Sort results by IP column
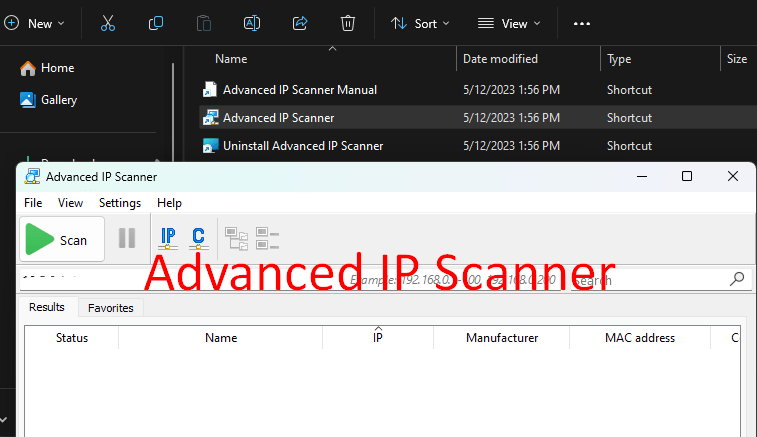This screenshot has height=437, width=757. click(x=378, y=338)
